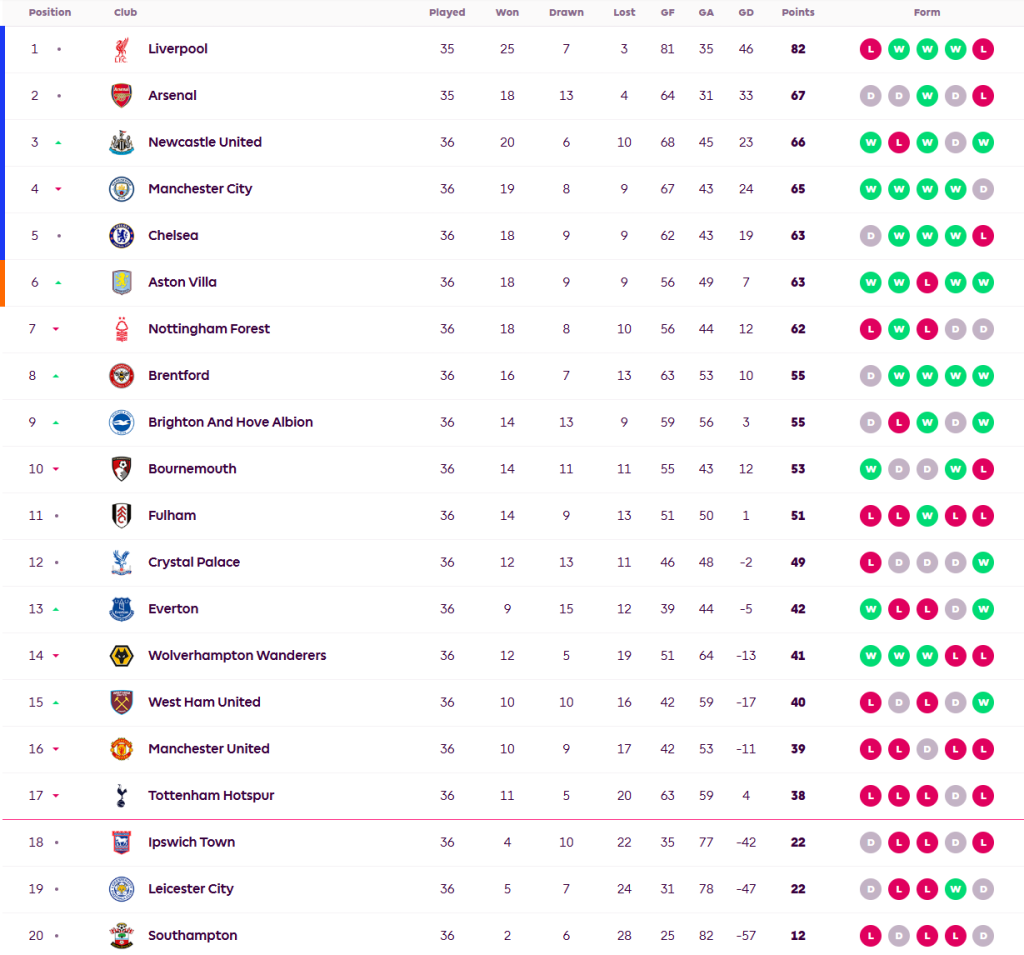Open the Nottingham Forest club page

[x=208, y=329]
